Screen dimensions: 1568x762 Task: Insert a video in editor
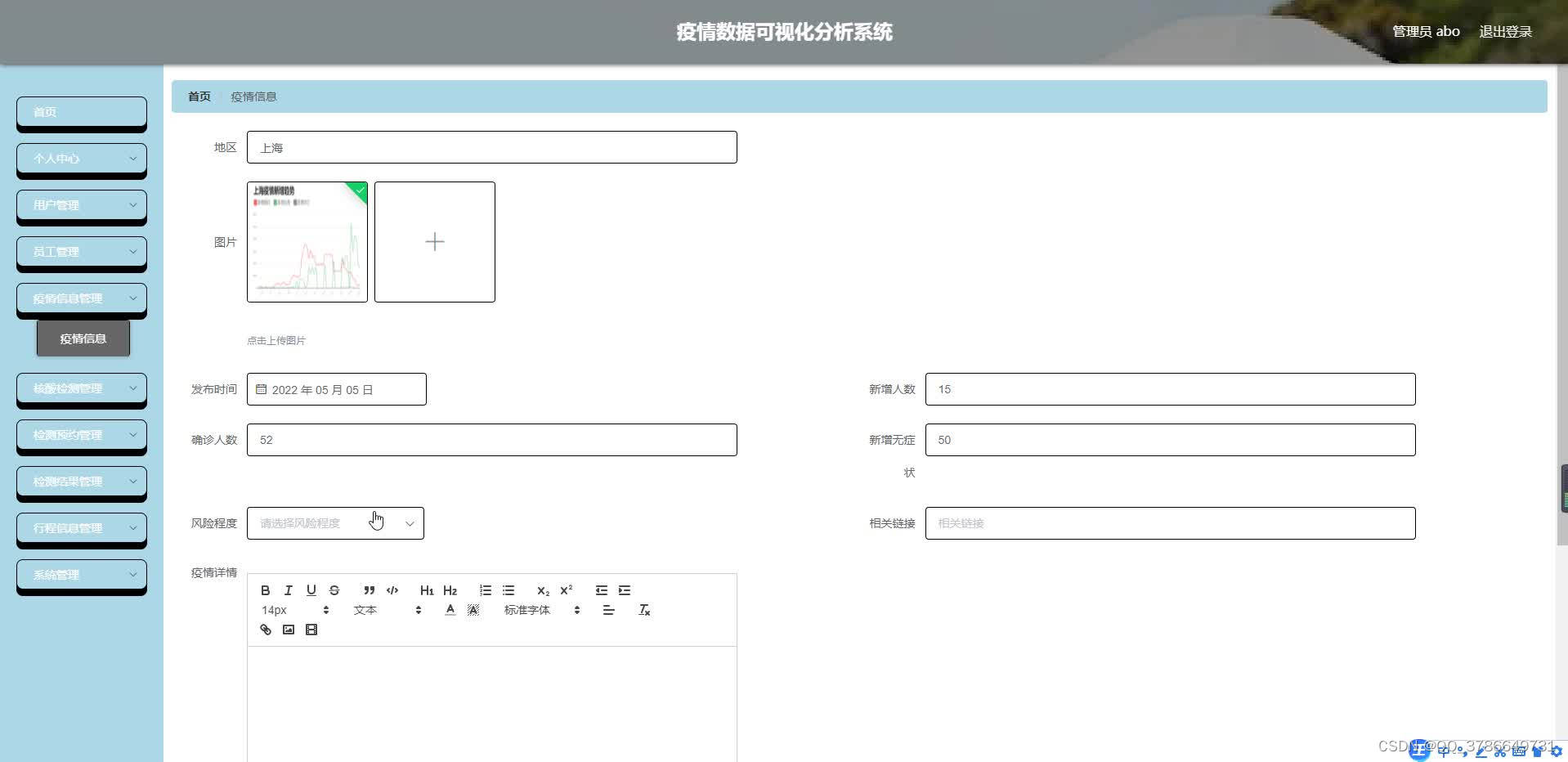311,630
